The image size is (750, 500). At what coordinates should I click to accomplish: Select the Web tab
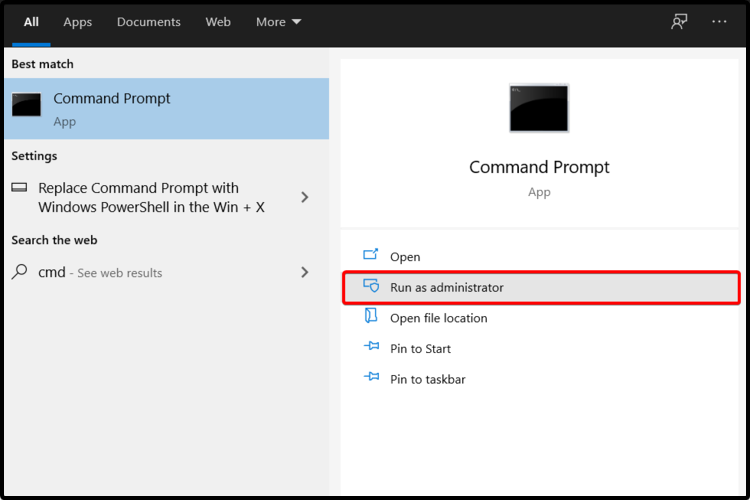[218, 22]
